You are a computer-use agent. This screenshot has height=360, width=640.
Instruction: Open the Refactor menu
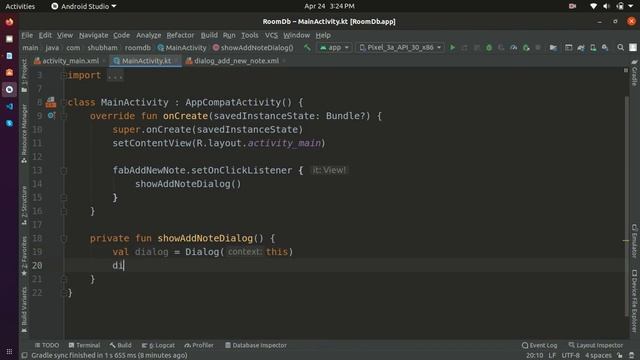pyautogui.click(x=180, y=35)
